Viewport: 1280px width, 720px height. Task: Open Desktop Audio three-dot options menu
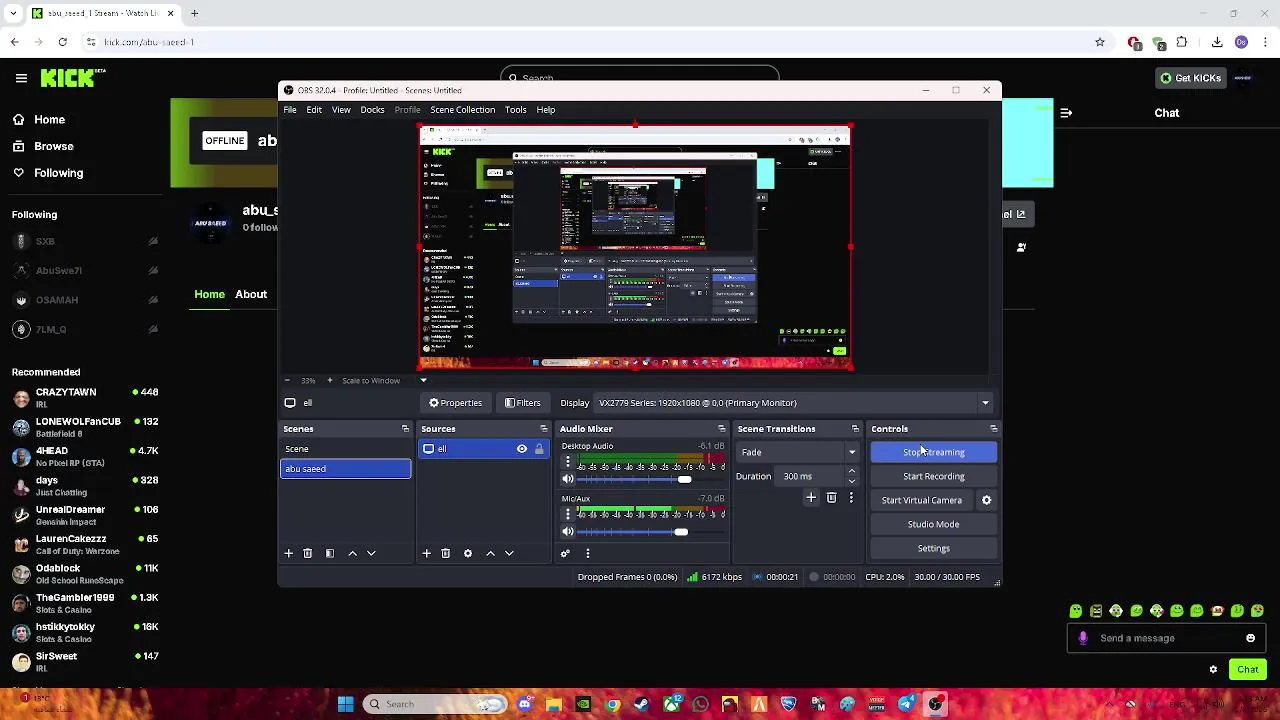[x=568, y=462]
